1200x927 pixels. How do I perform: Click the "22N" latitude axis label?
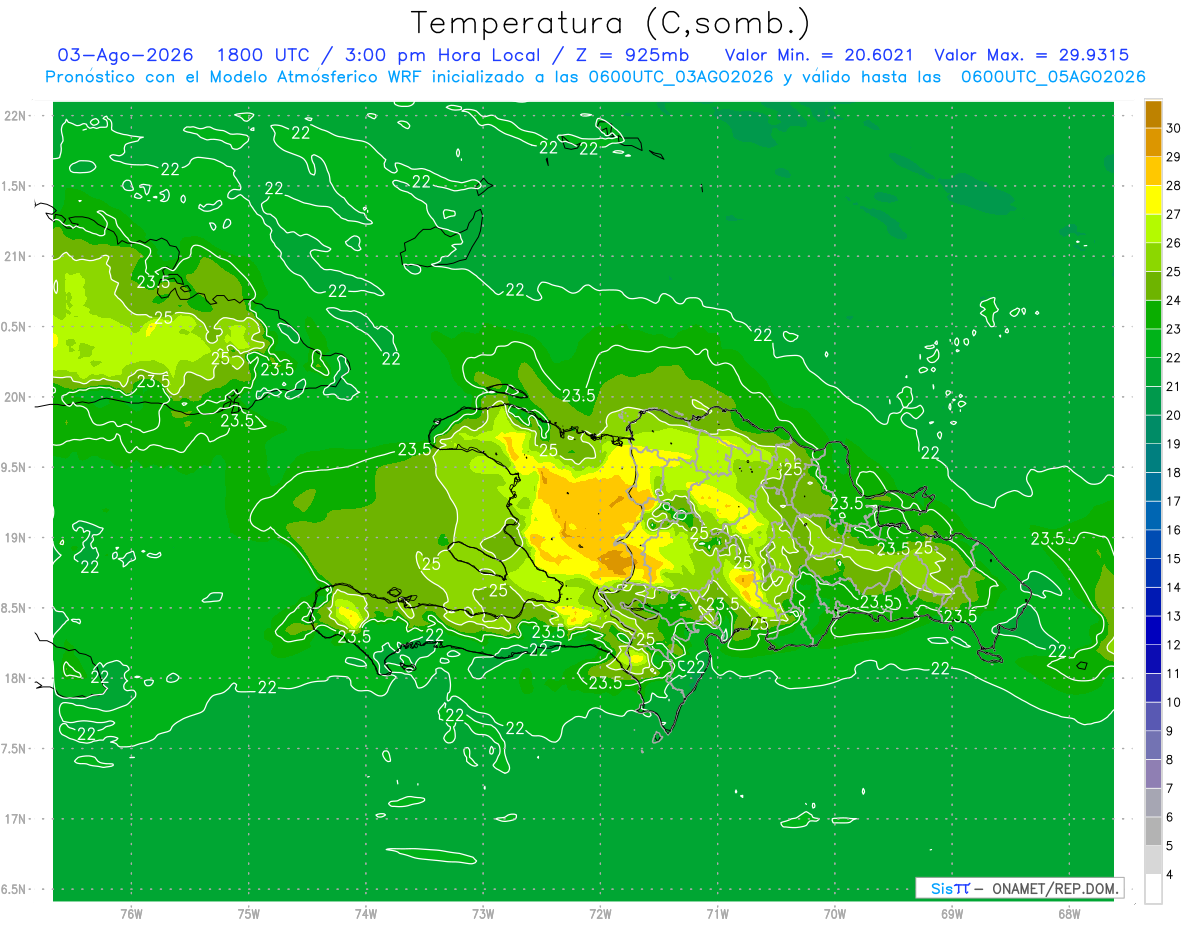[17, 116]
